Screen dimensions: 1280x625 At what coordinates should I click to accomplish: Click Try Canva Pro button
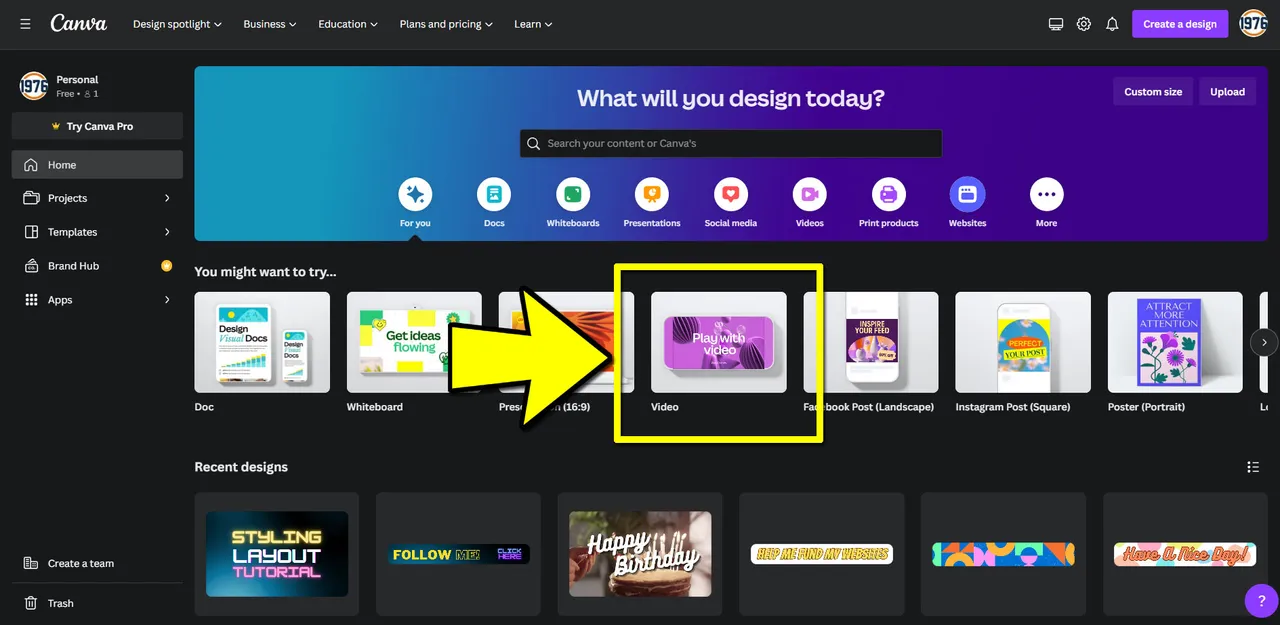pos(97,126)
